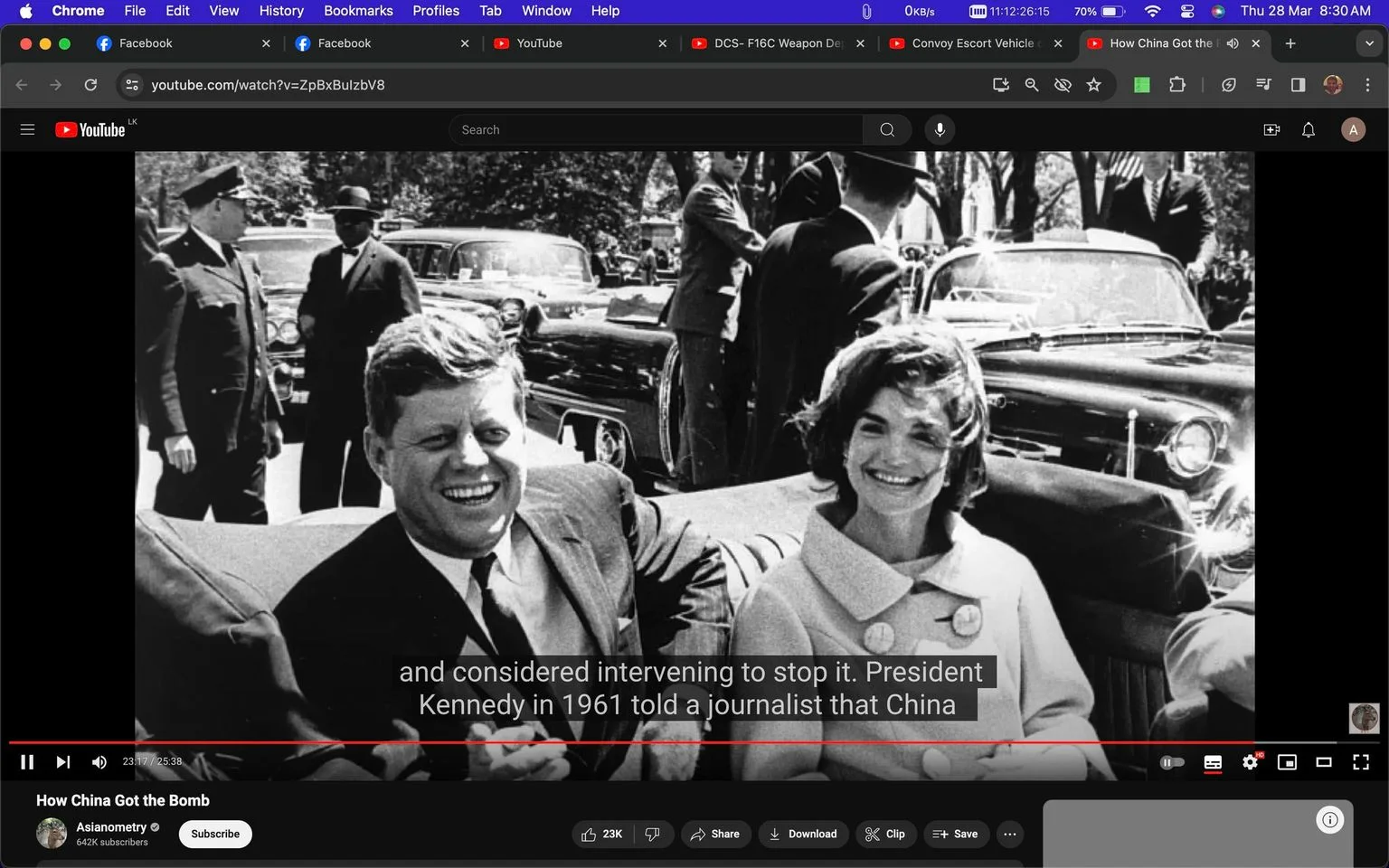This screenshot has height=868, width=1389.
Task: Open the YouTube guide hamburger menu
Action: tap(27, 129)
